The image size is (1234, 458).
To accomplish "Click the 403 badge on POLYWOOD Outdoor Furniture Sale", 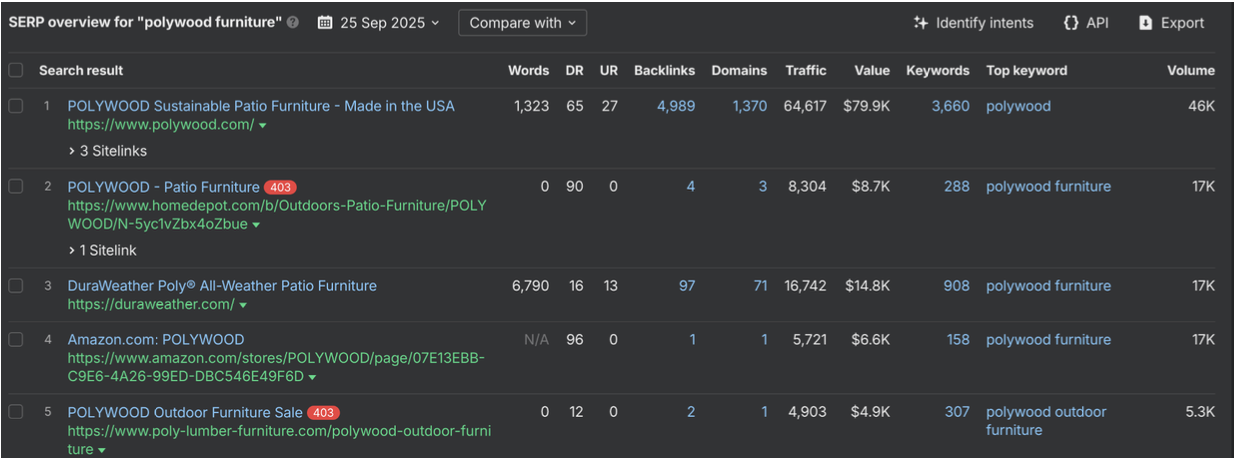I will [323, 412].
